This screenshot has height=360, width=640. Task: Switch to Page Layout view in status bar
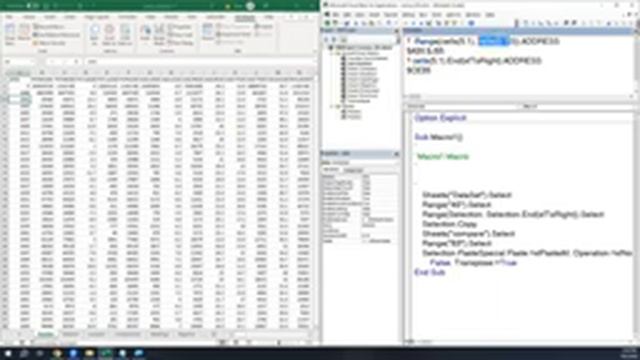(x=236, y=342)
